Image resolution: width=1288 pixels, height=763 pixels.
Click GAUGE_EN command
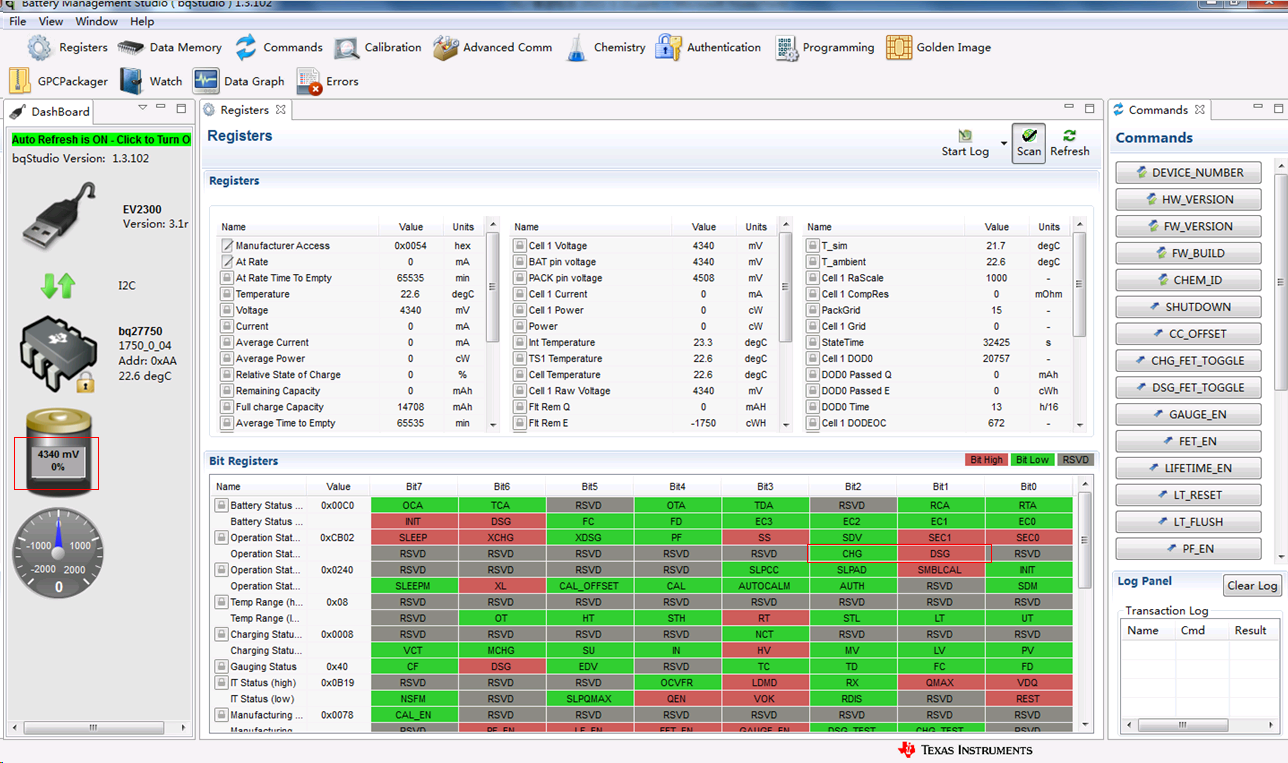[x=1188, y=415]
